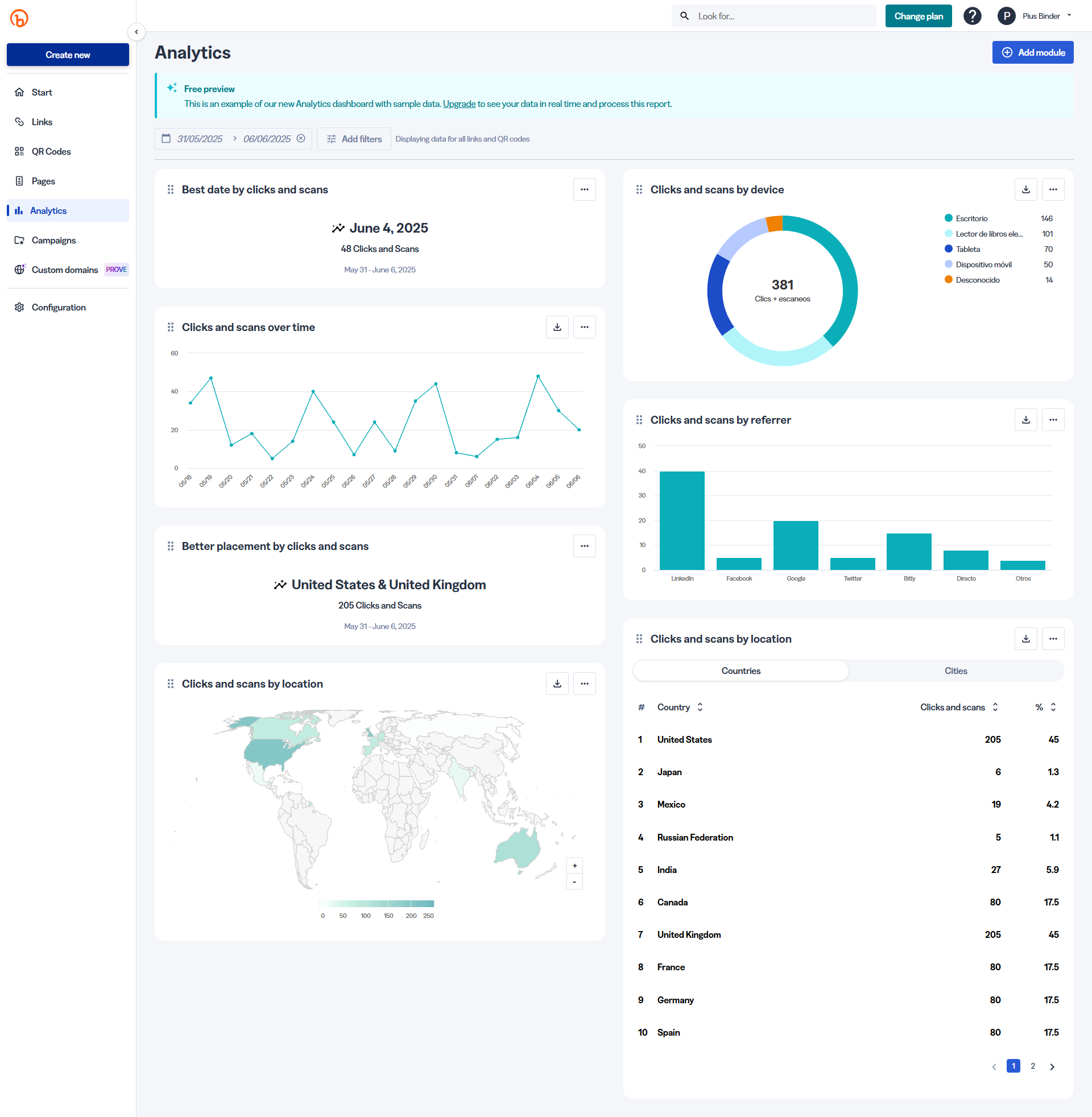This screenshot has width=1092, height=1117.
Task: Toggle the Tableta legend item
Action: click(x=967, y=249)
